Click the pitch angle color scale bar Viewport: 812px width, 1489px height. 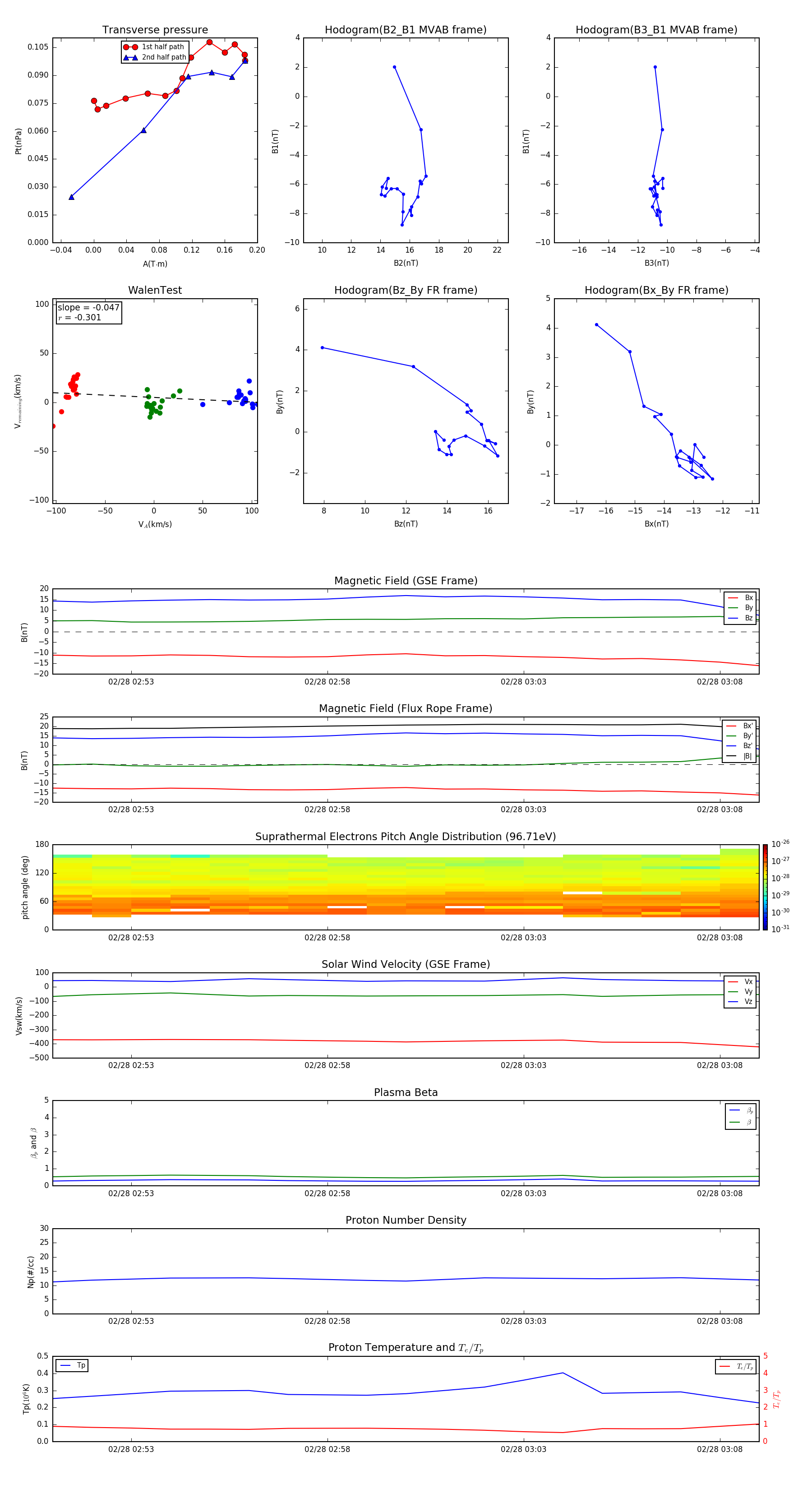click(765, 887)
